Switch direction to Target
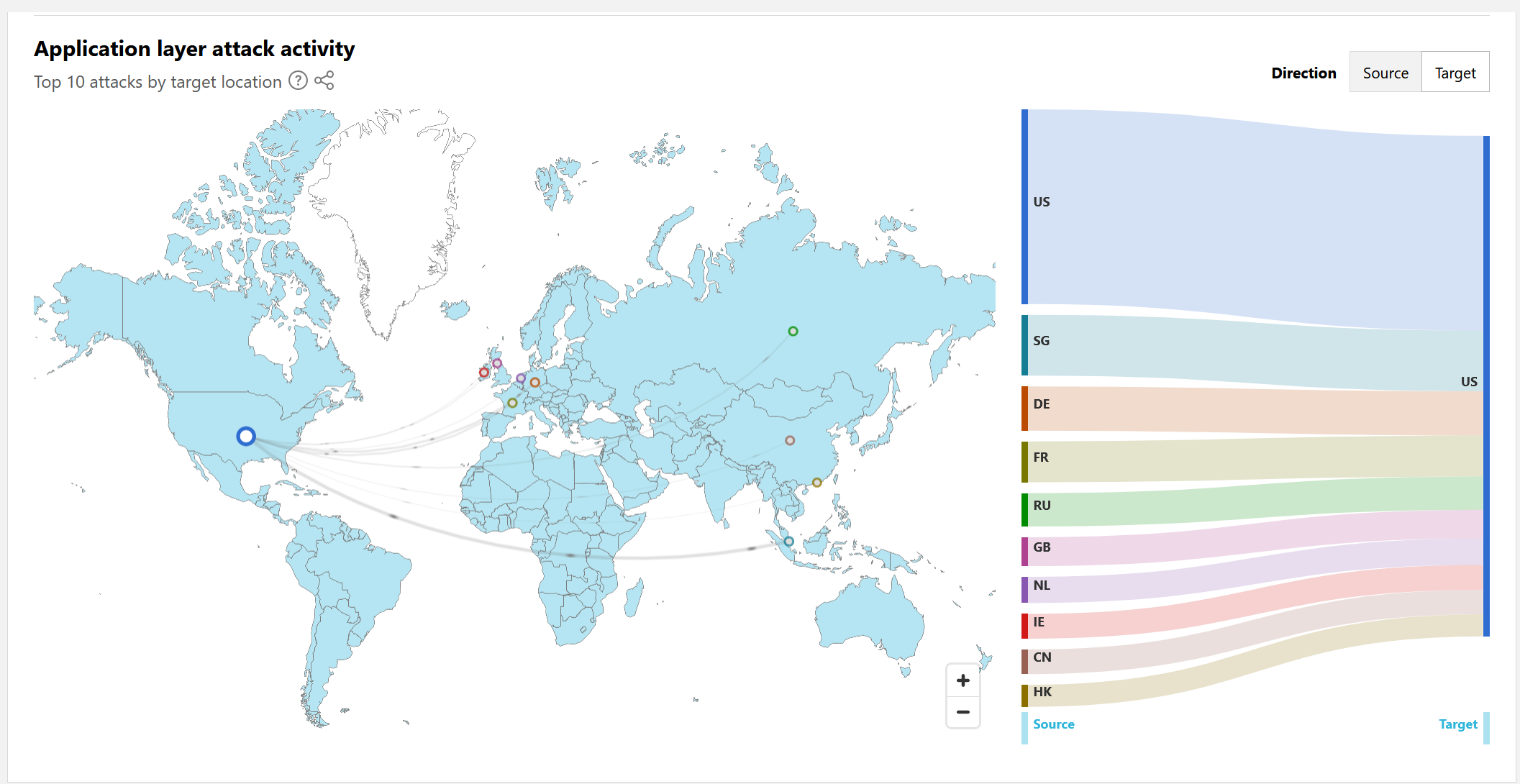 pyautogui.click(x=1455, y=73)
